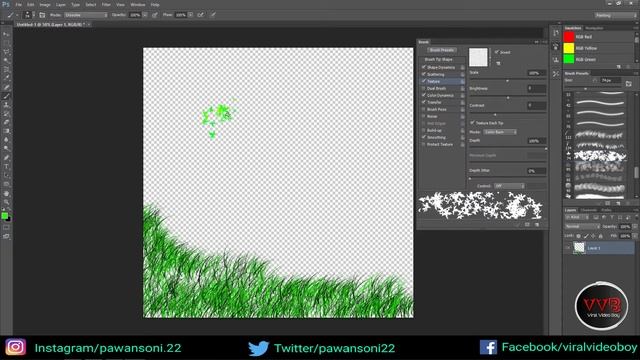Image resolution: width=640 pixels, height=360 pixels.
Task: Click the RGB Yellow swatch
Action: click(x=569, y=48)
